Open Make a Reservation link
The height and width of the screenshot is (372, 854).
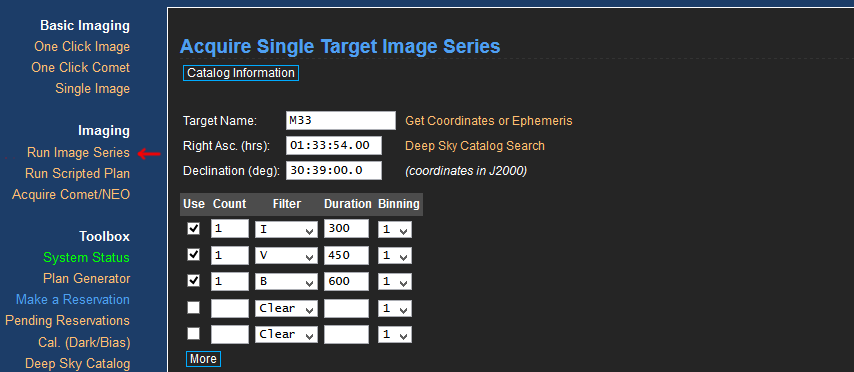73,300
